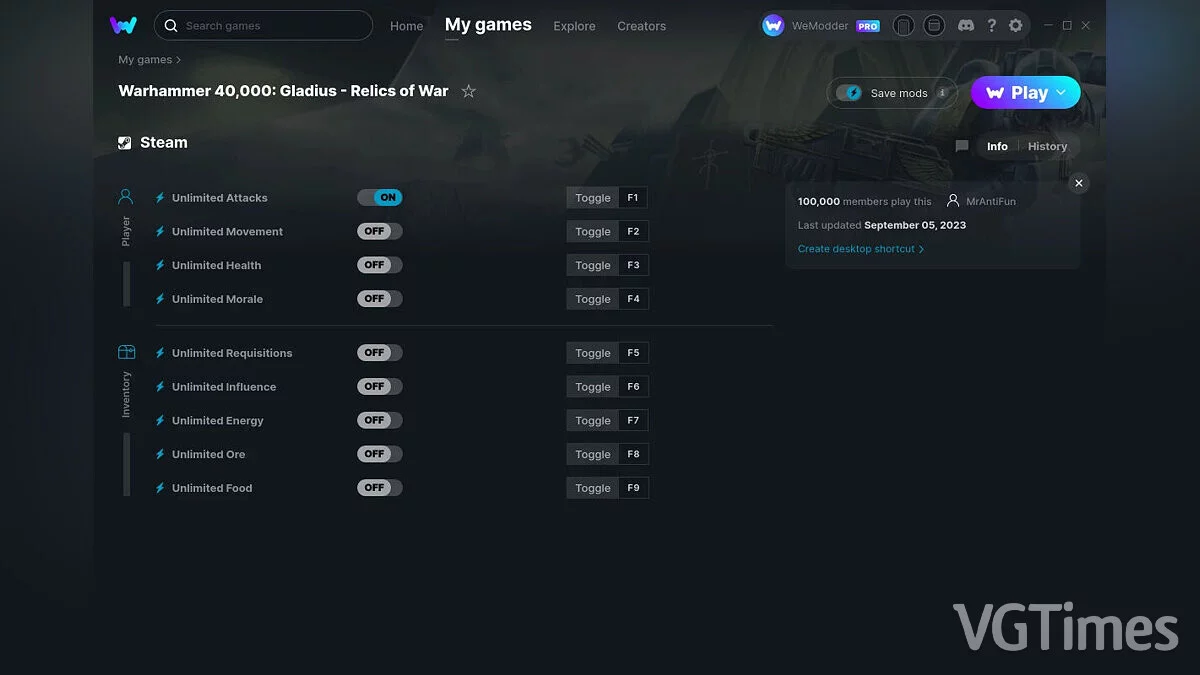Click the lightning icon beside Unlimited Energy
Image resolution: width=1200 pixels, height=675 pixels.
[160, 421]
